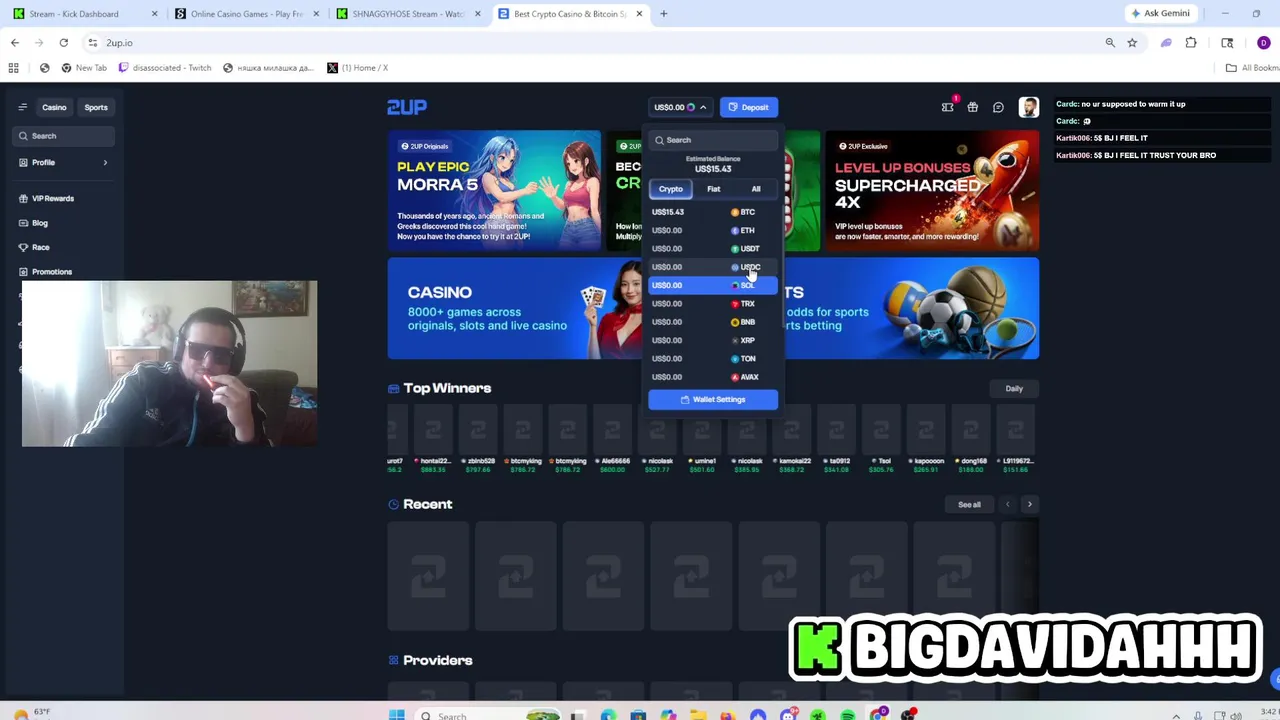Click the sidebar Search field
Image resolution: width=1280 pixels, height=720 pixels.
pos(65,136)
